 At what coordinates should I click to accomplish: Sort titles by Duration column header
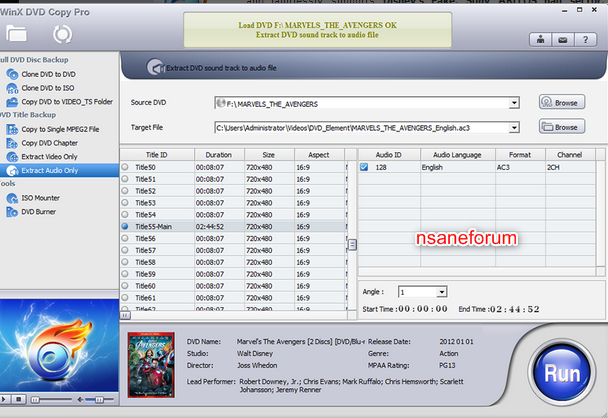tap(219, 155)
